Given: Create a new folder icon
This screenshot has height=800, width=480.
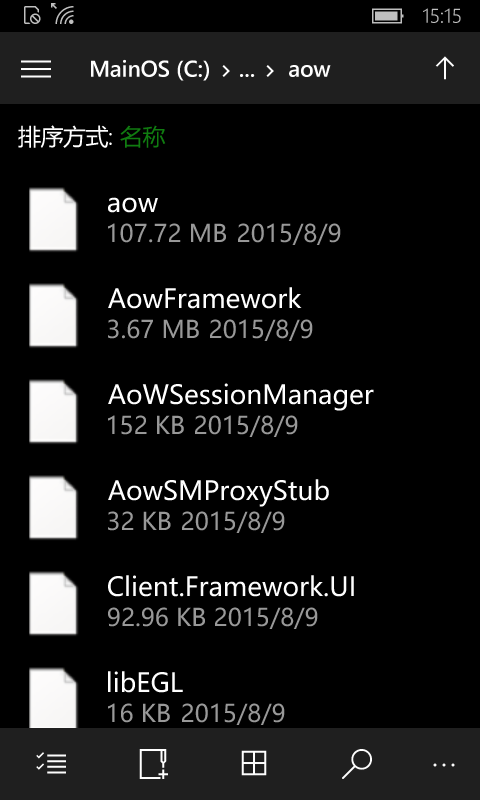Looking at the screenshot, I should (x=154, y=764).
